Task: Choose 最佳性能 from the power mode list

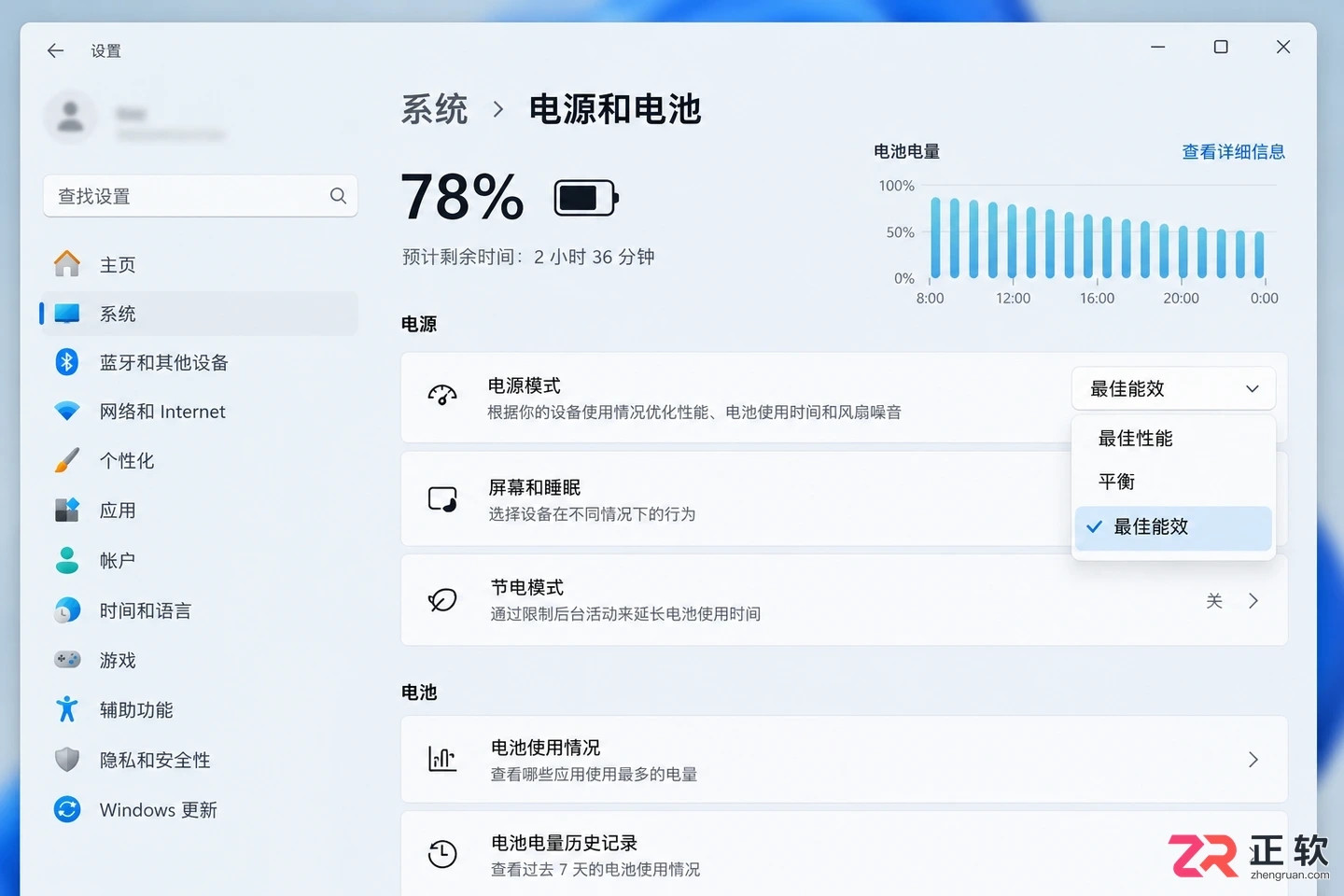Action: coord(1173,438)
